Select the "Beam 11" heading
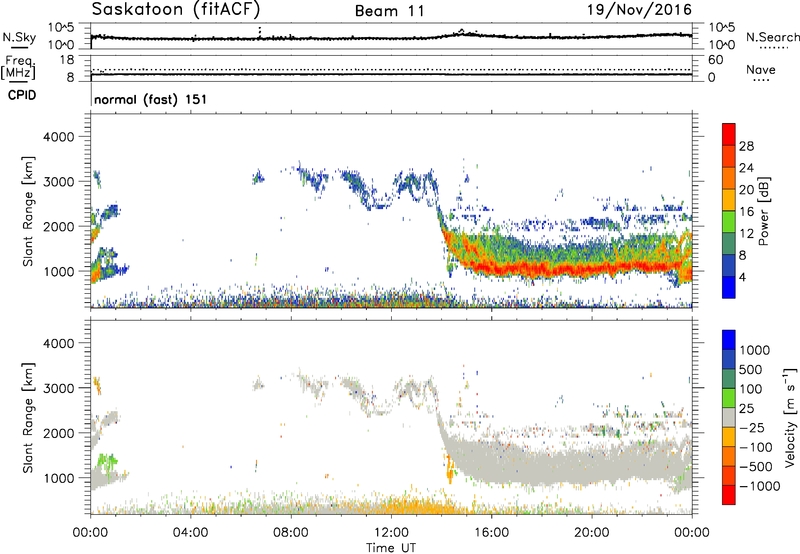The height and width of the screenshot is (554, 800). coord(389,11)
